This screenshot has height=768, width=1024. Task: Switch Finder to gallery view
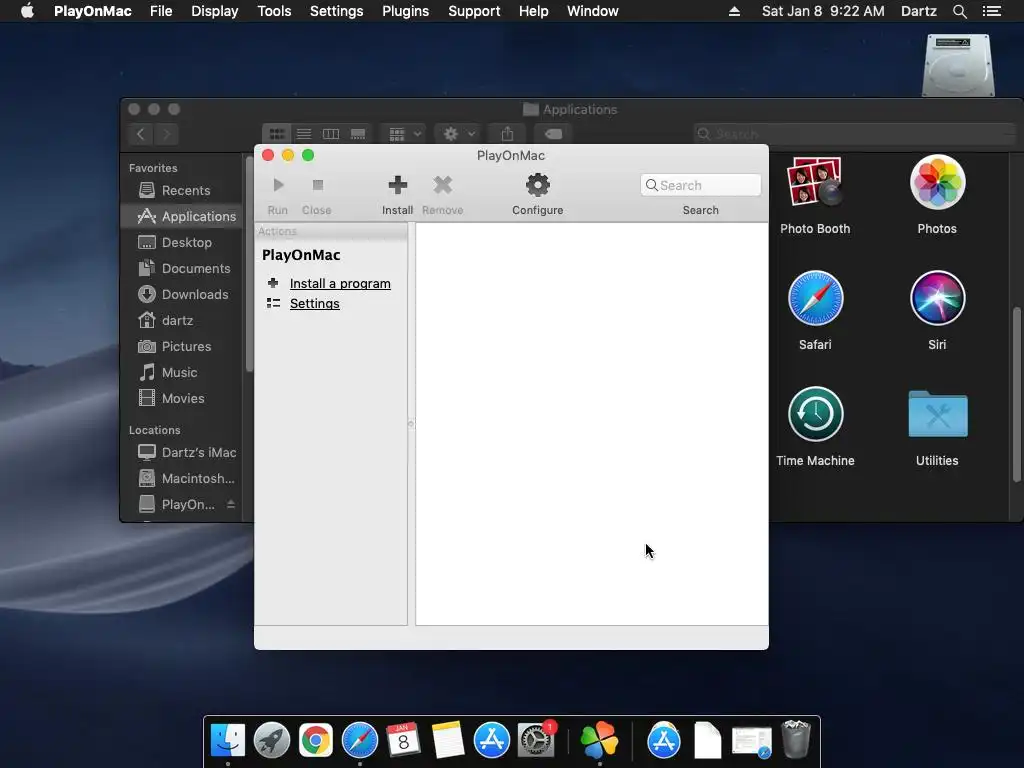coord(358,134)
